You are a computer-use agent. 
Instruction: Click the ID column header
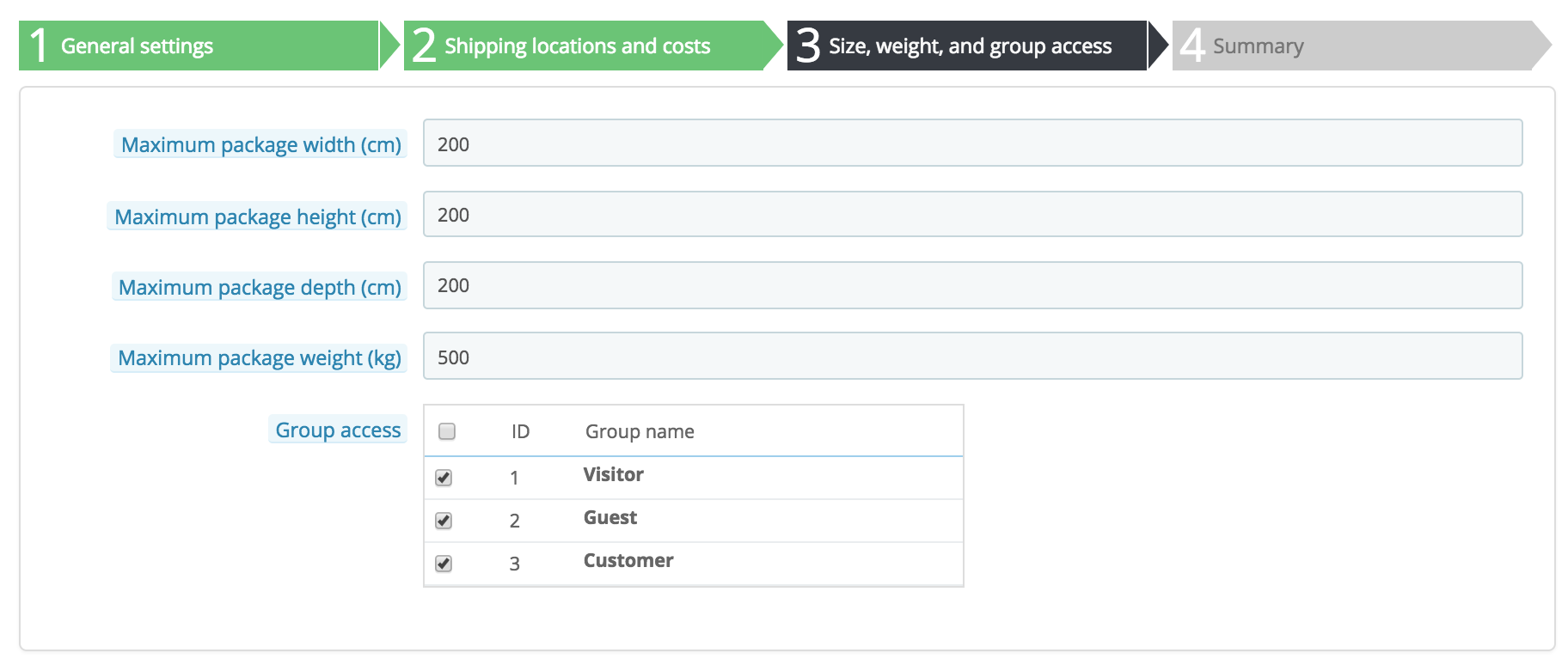520,431
